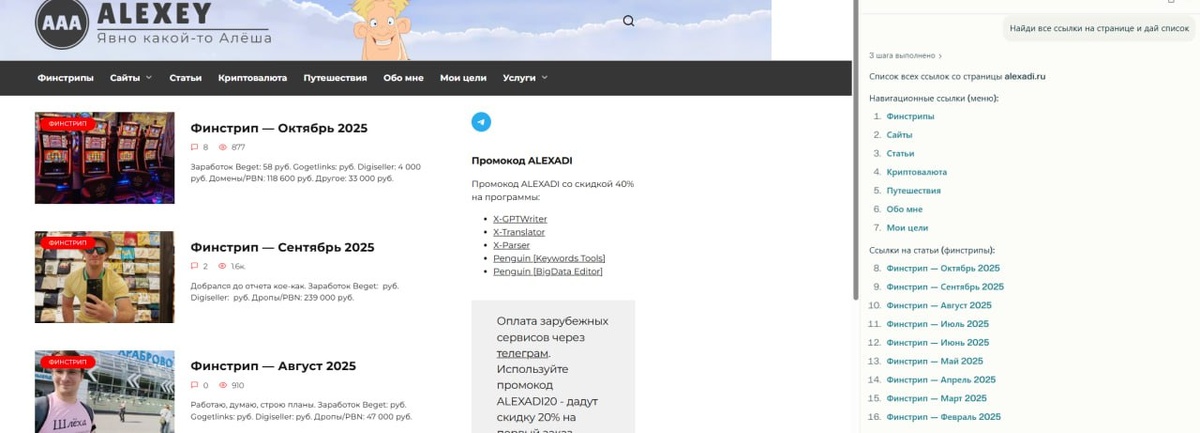
Task: Click bold alexadi.ru text in chat
Action: [x=1025, y=76]
